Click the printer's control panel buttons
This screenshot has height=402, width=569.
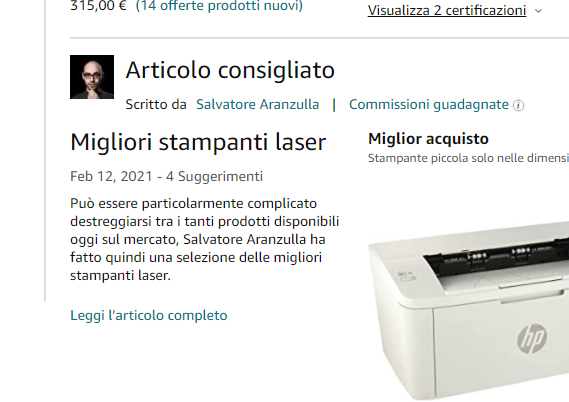point(407,275)
